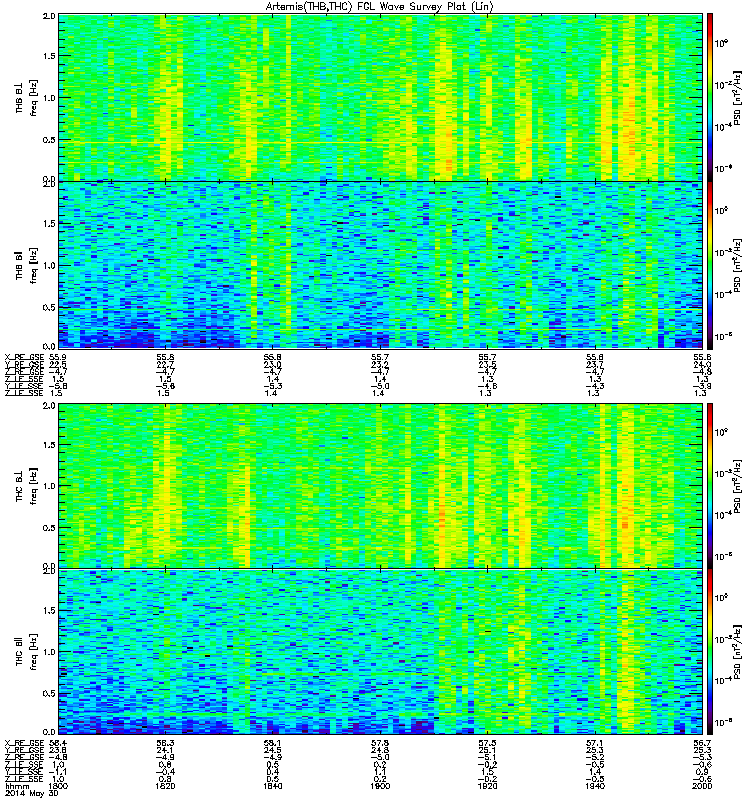Click the '1.5' frequency tick of the THC B⊥ panel
This screenshot has height=800, width=750.
tap(49, 445)
